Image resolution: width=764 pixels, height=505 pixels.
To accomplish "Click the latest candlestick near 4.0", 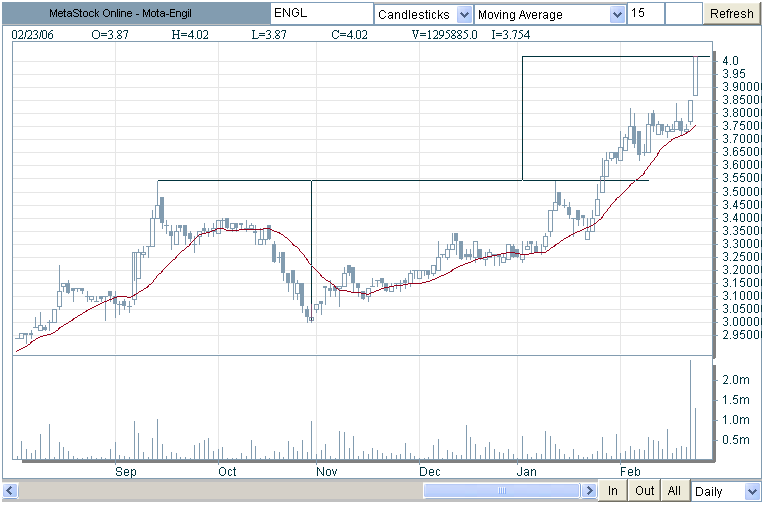I will tap(695, 77).
